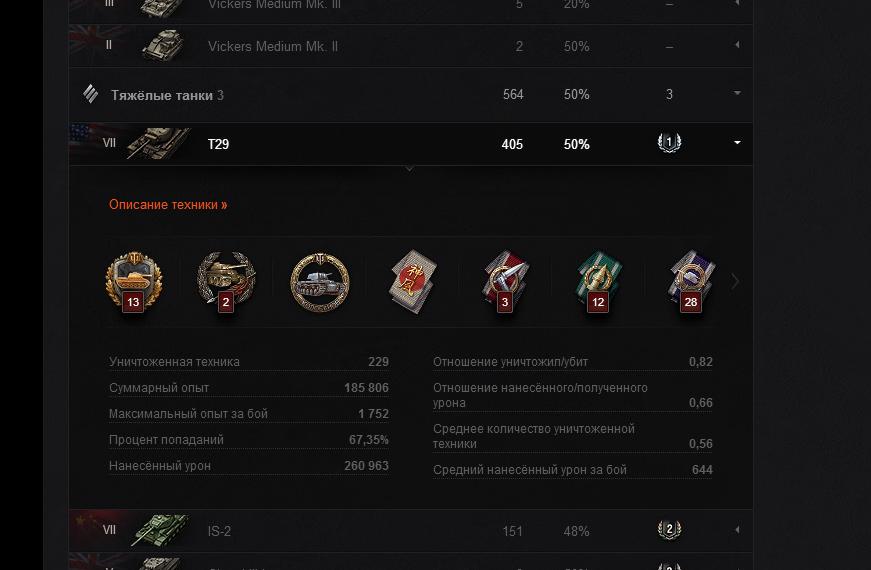Click the IS-2 mastery badge icon
The width and height of the screenshot is (871, 570).
669,530
